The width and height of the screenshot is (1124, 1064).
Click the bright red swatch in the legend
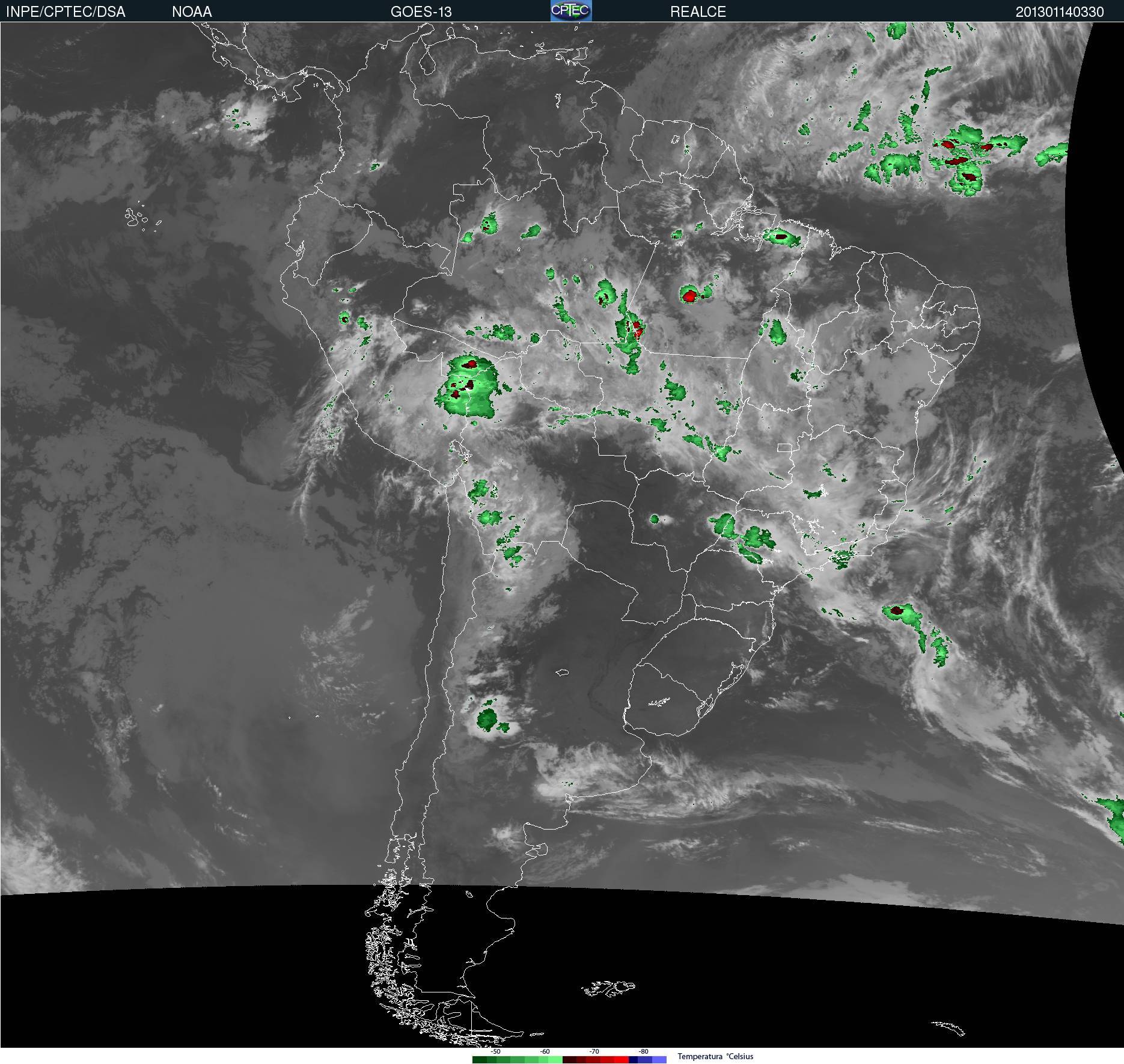click(x=622, y=1060)
